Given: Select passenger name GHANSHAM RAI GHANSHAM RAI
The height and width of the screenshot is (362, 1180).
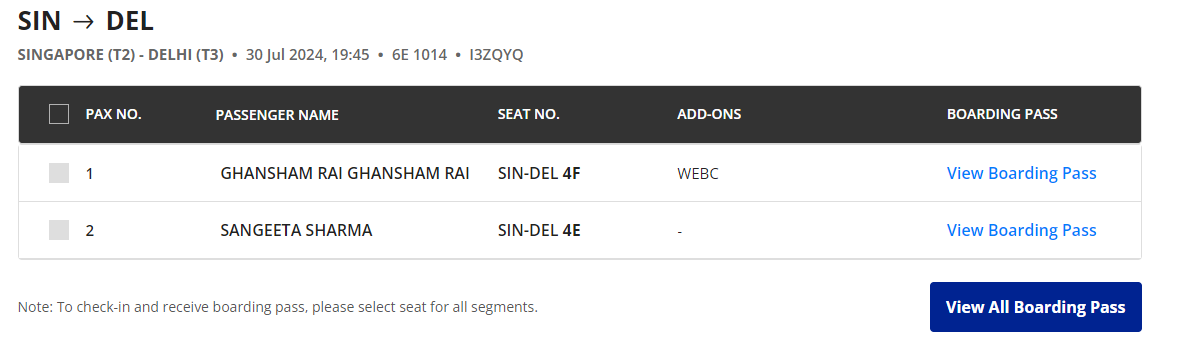Looking at the screenshot, I should pos(345,173).
